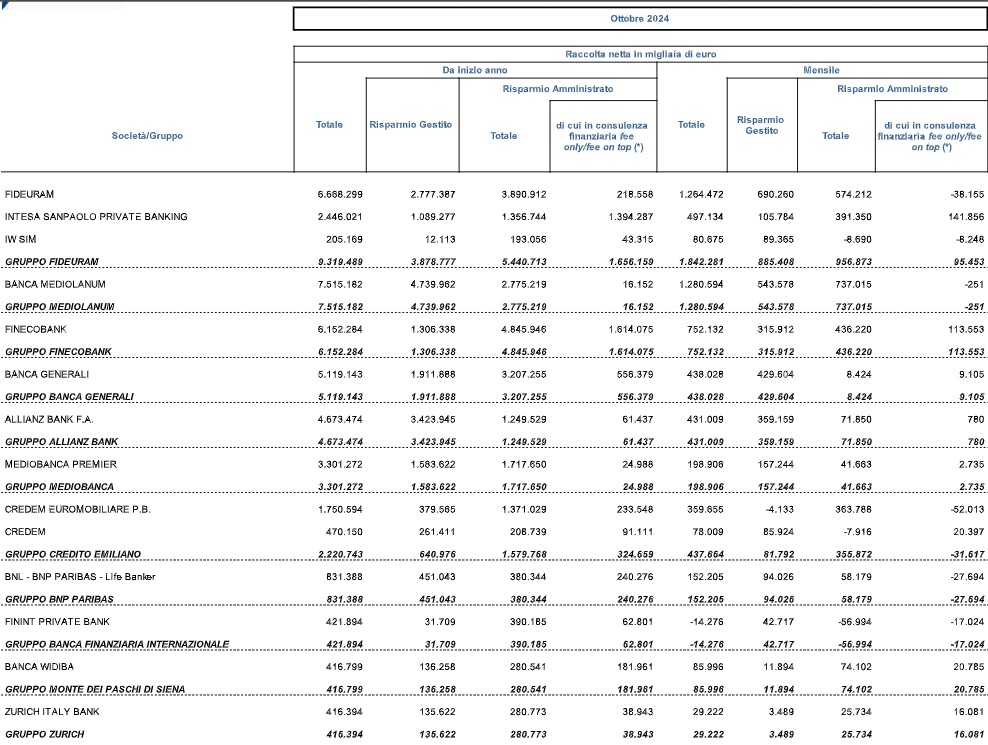Select the GRUPPO BANCA GENERALI subtotal label
Image resolution: width=988 pixels, height=745 pixels.
[x=69, y=397]
